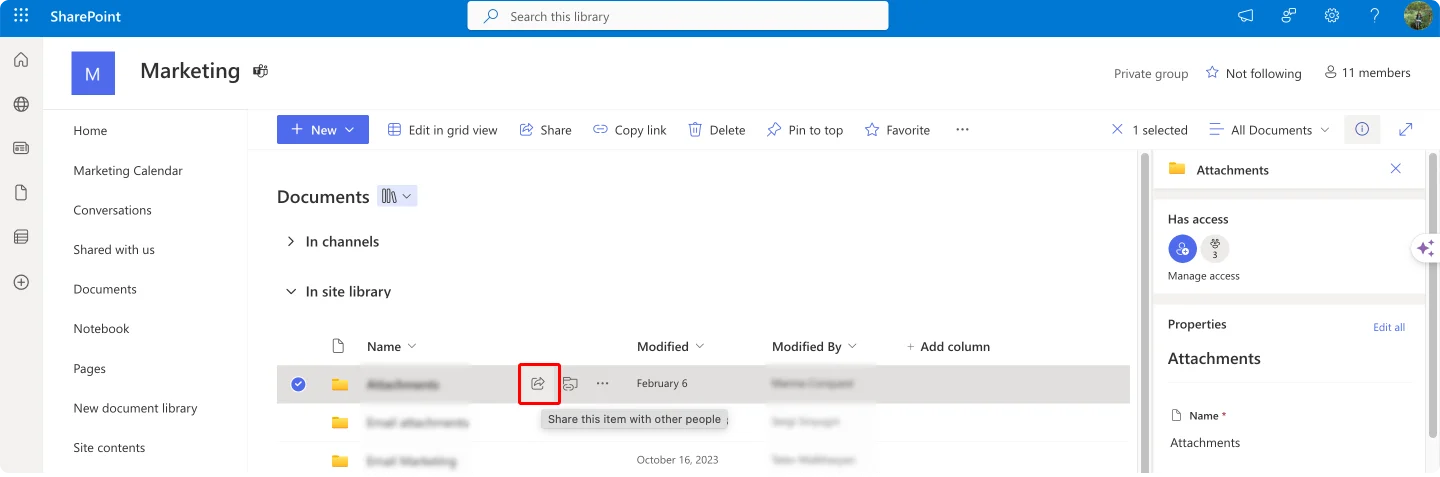Open the details pane info icon

[1362, 130]
